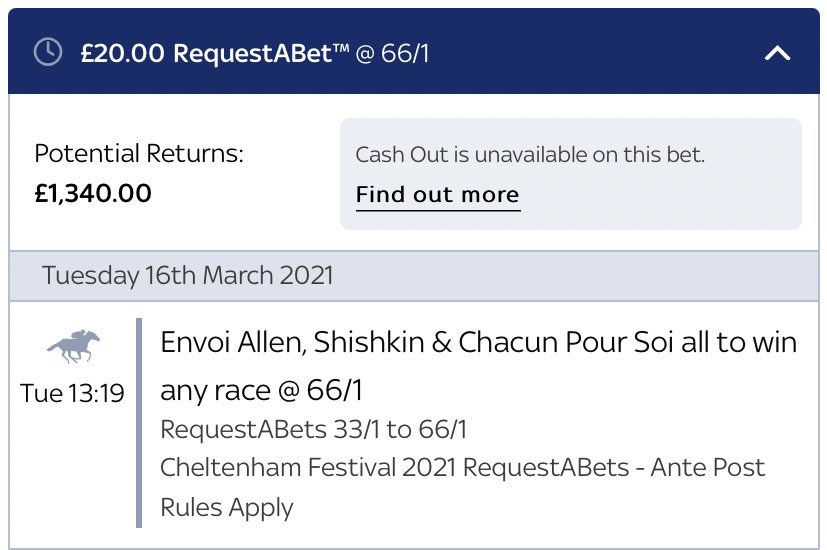This screenshot has height=550, width=827.
Task: Click the horse racing icon
Action: [72, 347]
